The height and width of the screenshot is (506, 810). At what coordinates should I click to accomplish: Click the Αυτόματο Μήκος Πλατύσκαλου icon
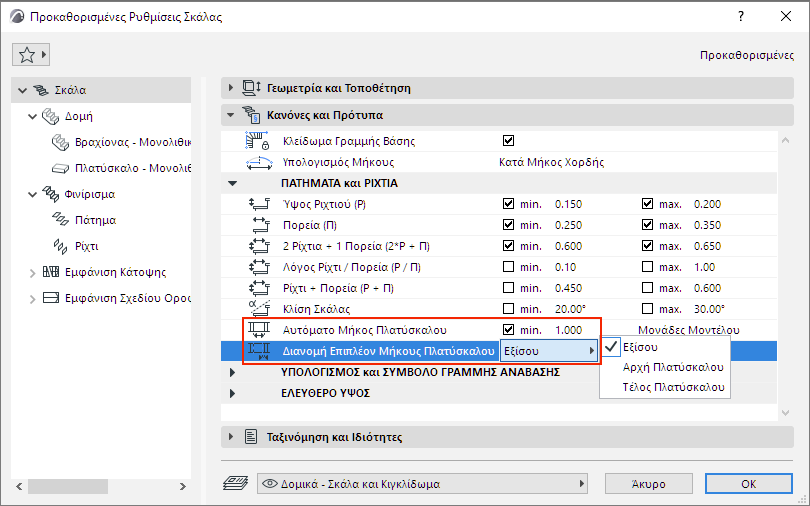click(x=259, y=329)
